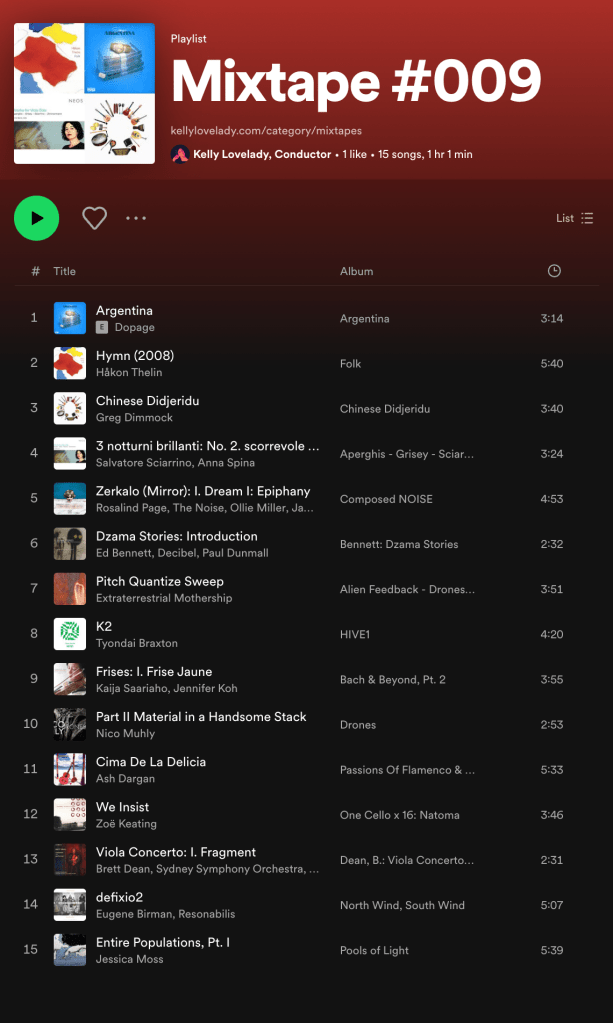Select the track Chinese Didjeridu

click(147, 401)
